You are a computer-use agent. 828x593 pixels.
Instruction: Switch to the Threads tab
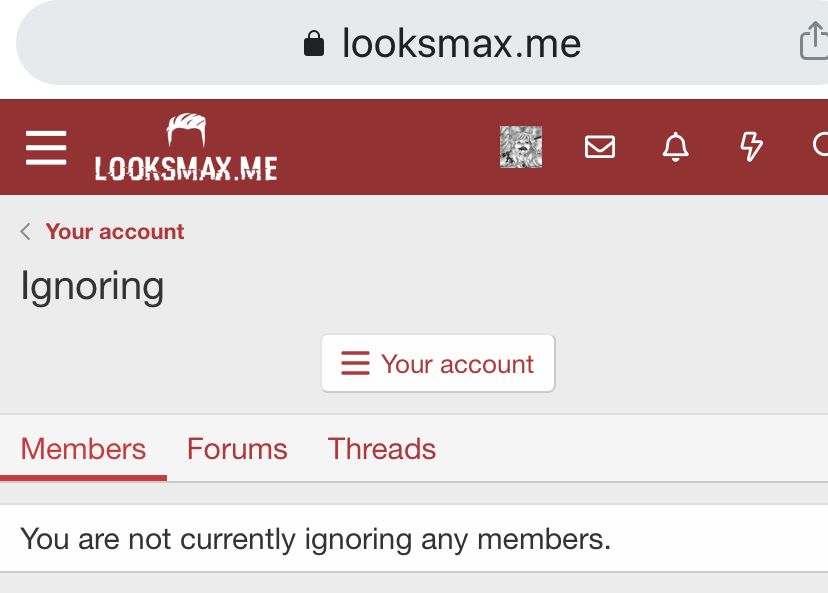tap(382, 449)
